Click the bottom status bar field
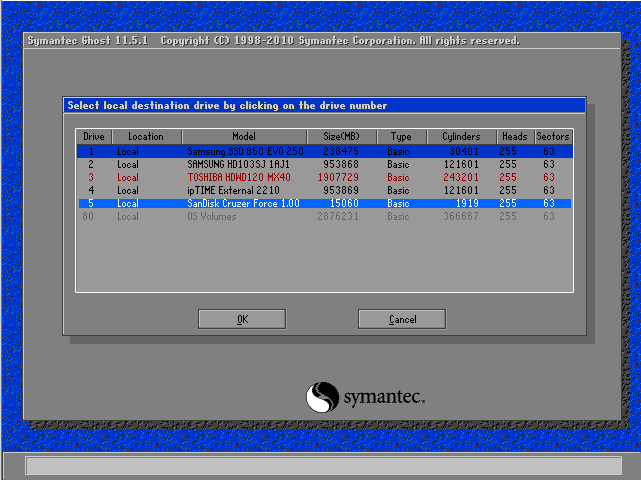This screenshot has width=641, height=480. [323, 466]
